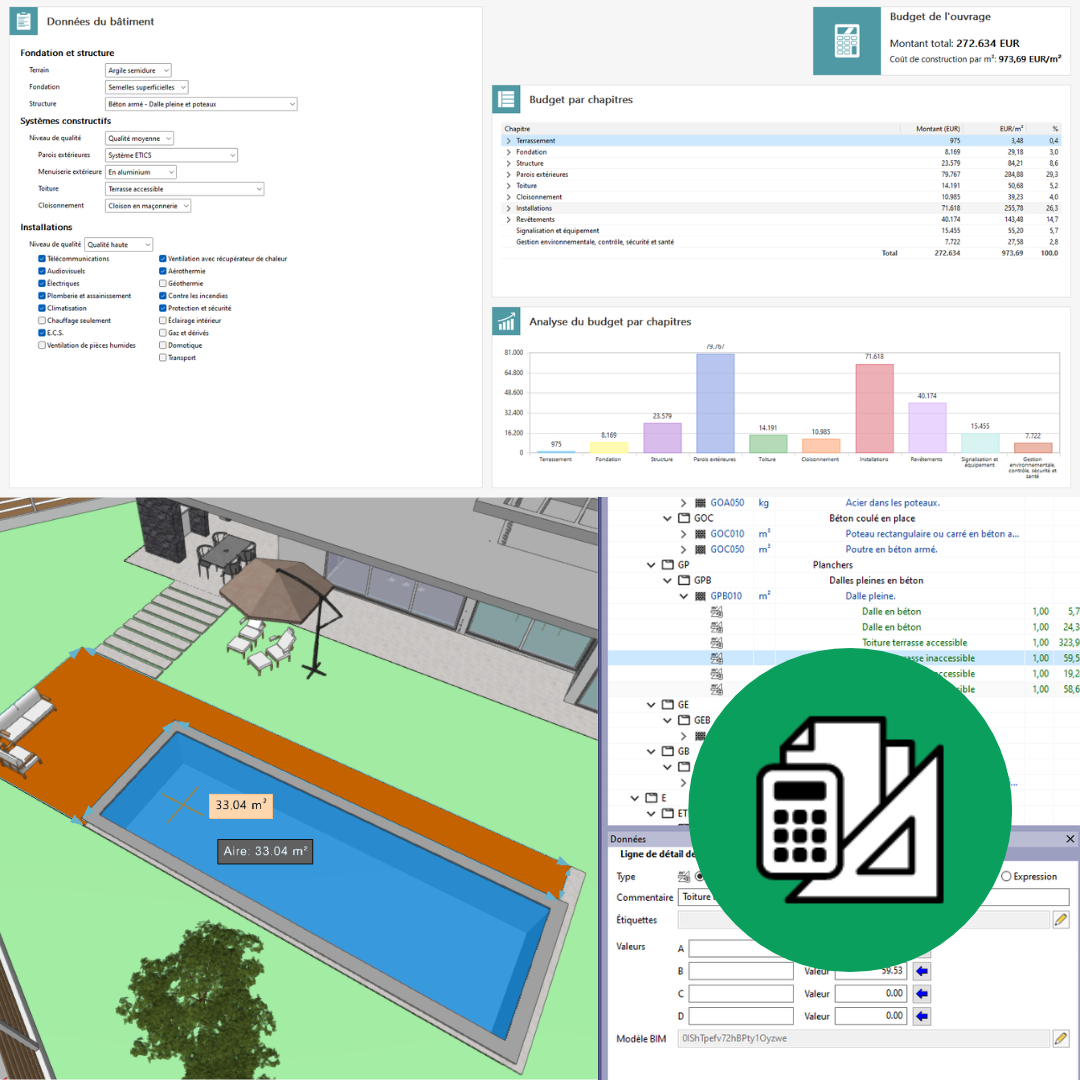Viewport: 1080px width, 1080px height.
Task: Click the Budget de l'ouvrage calculator icon
Action: (846, 41)
